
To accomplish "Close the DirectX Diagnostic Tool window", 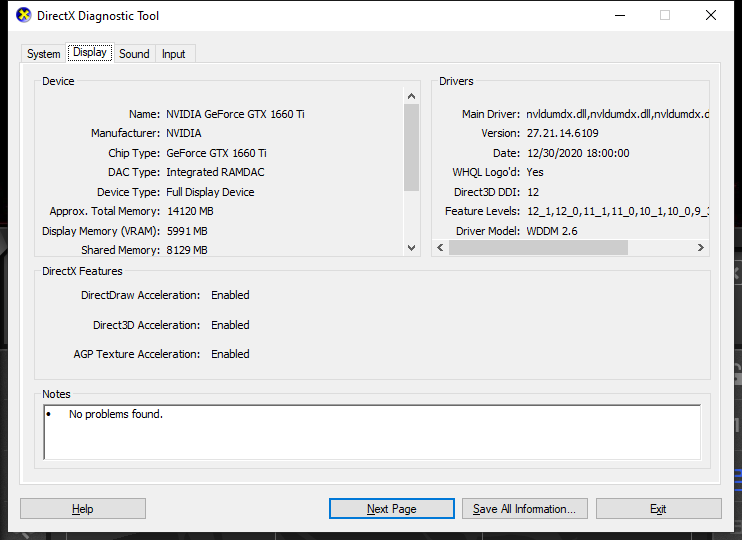I will 711,16.
